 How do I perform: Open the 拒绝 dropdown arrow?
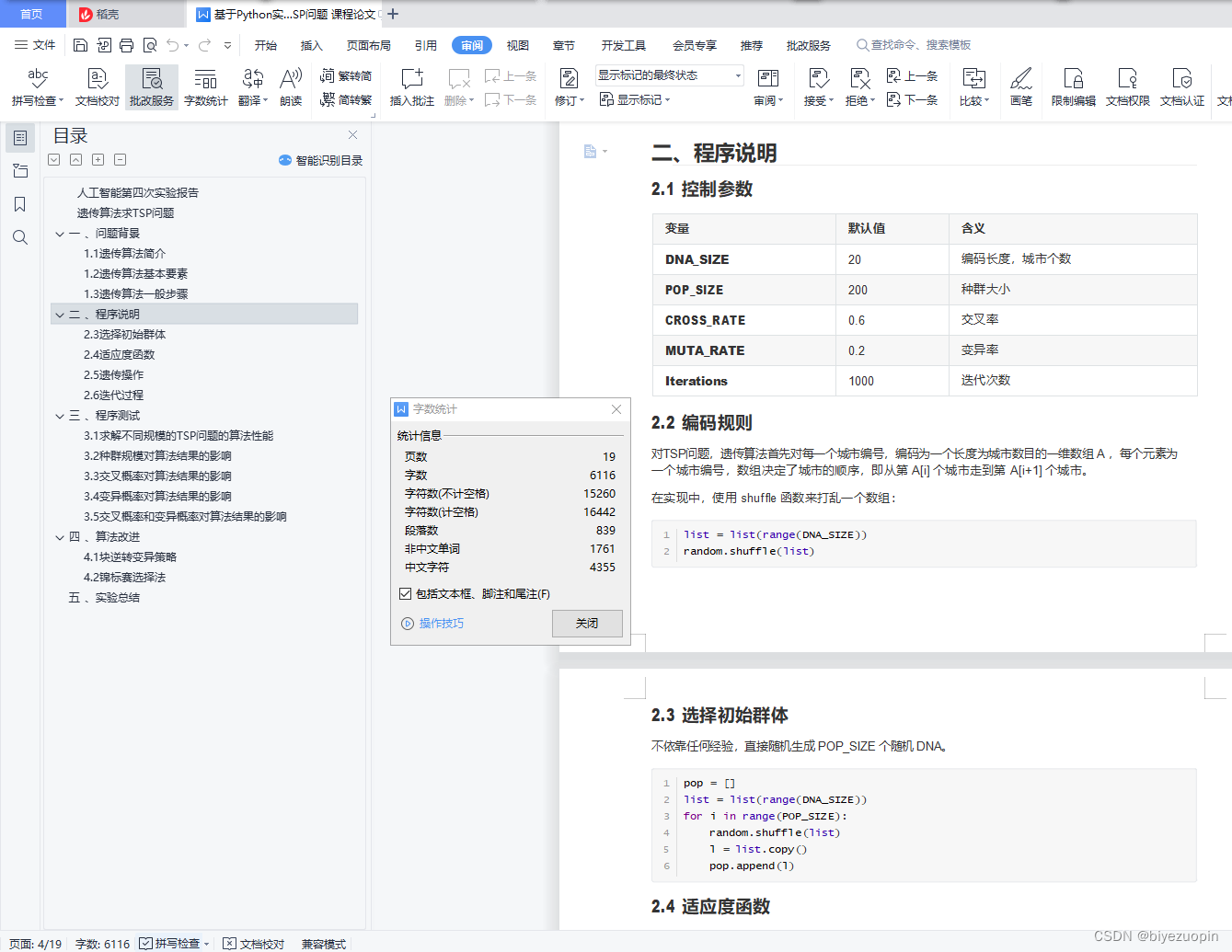[872, 101]
